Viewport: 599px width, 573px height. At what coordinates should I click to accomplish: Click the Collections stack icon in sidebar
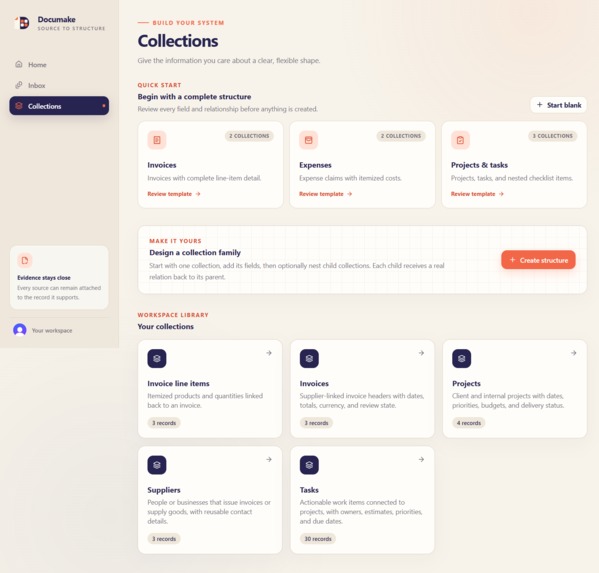click(x=19, y=106)
